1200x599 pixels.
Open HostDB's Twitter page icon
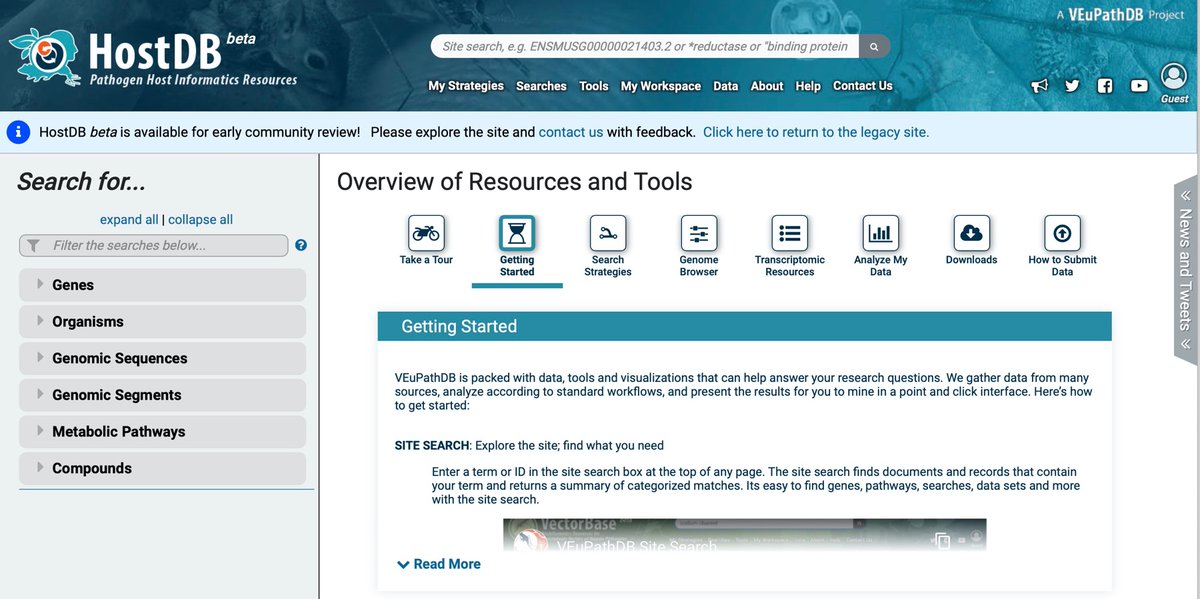point(1072,85)
